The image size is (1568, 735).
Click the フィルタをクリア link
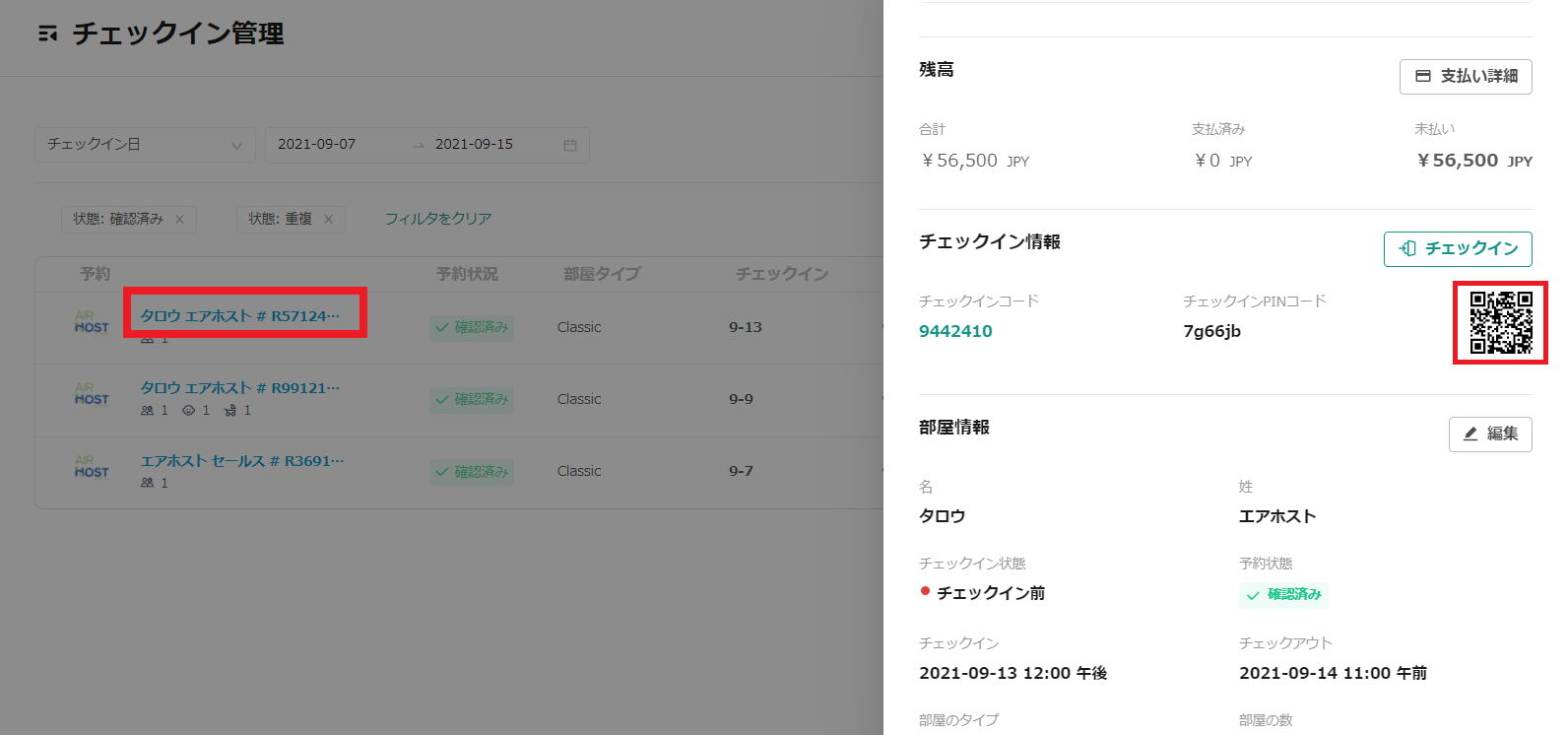[438, 219]
